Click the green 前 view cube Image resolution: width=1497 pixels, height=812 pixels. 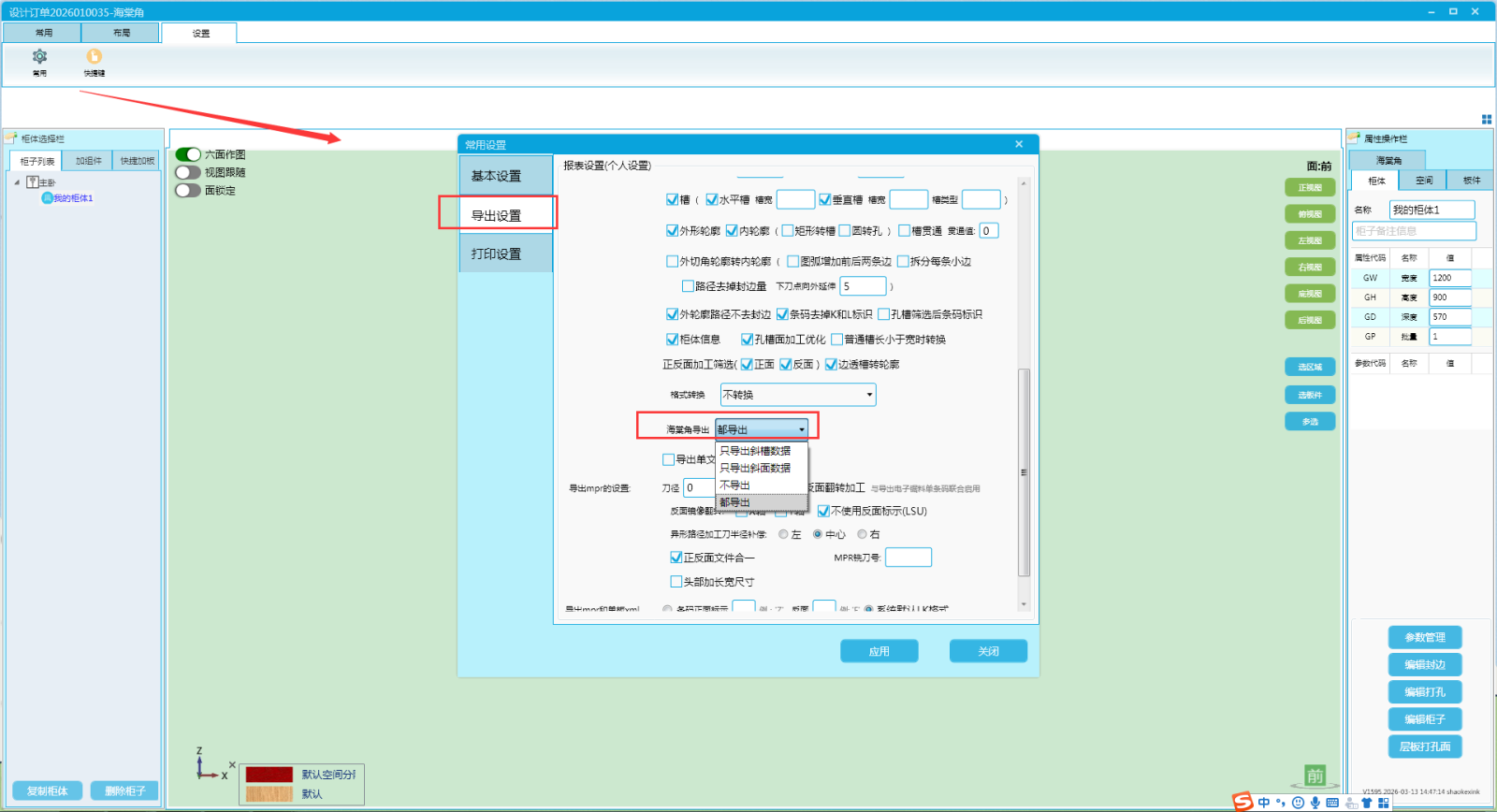click(x=1315, y=776)
